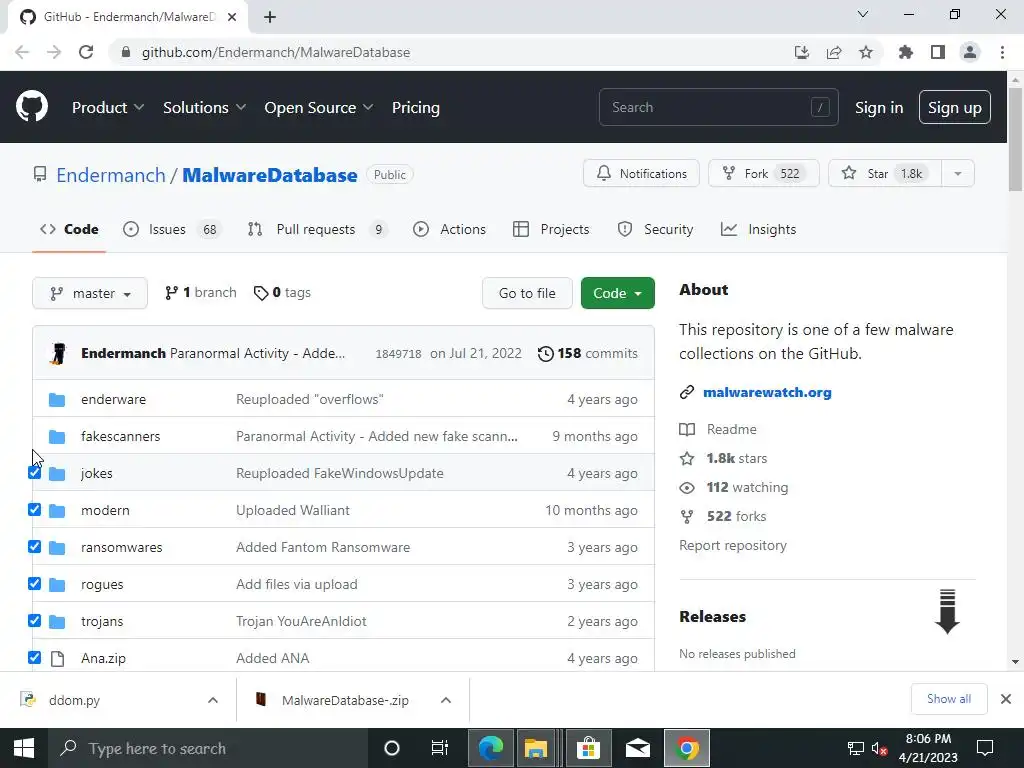Uncheck the rogues folder checkbox
Viewport: 1024px width, 768px height.
(35, 584)
